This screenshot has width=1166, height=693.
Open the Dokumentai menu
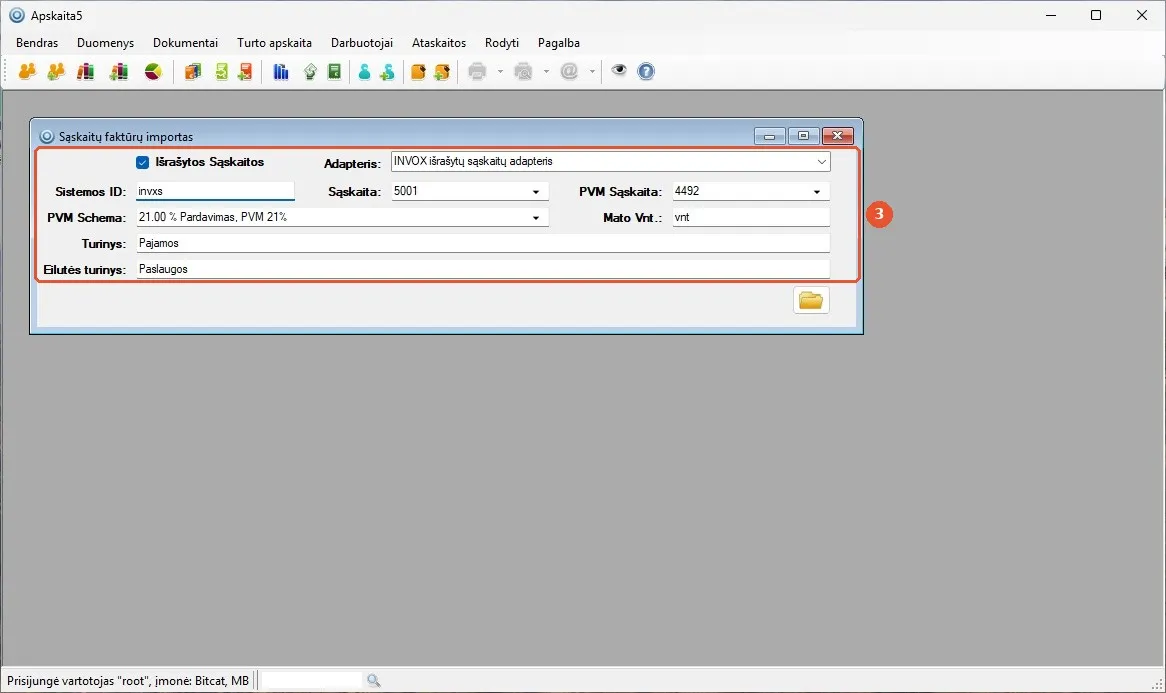click(x=185, y=43)
